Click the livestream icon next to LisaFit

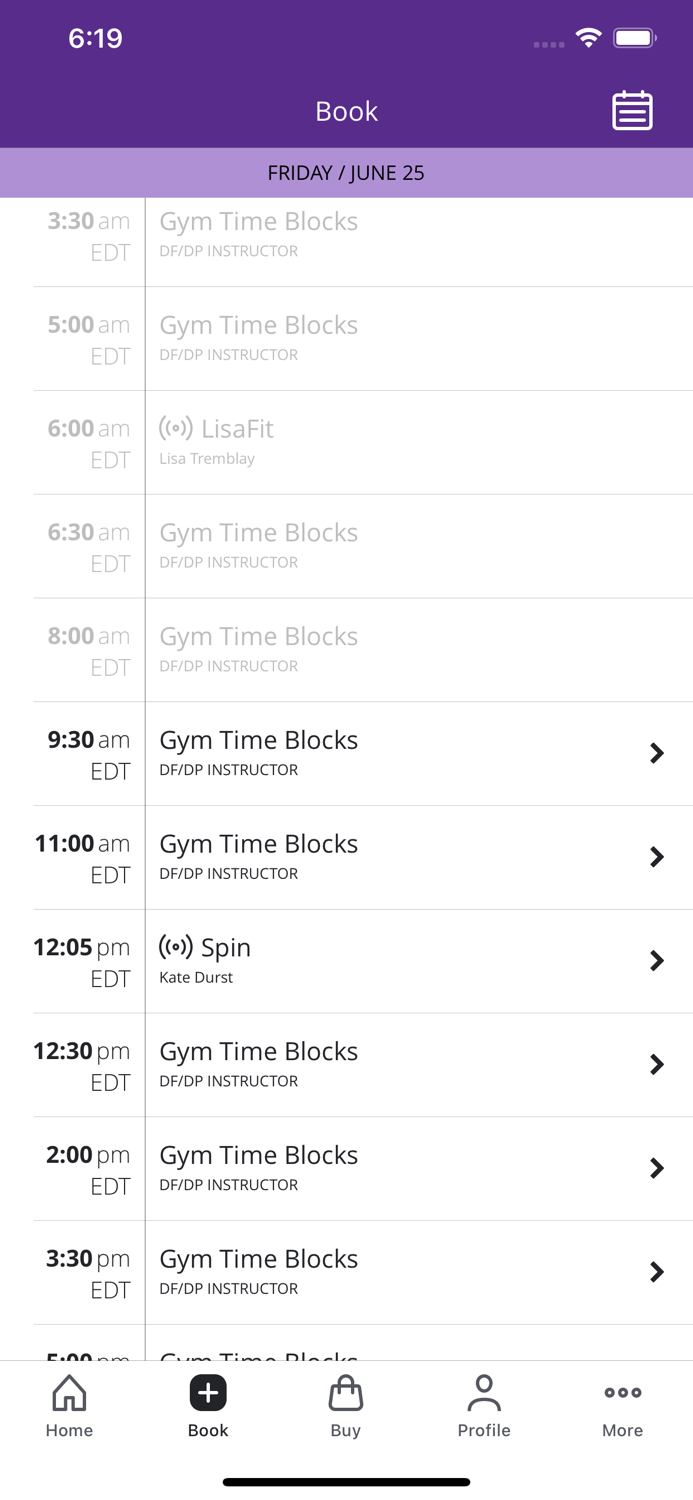[174, 427]
